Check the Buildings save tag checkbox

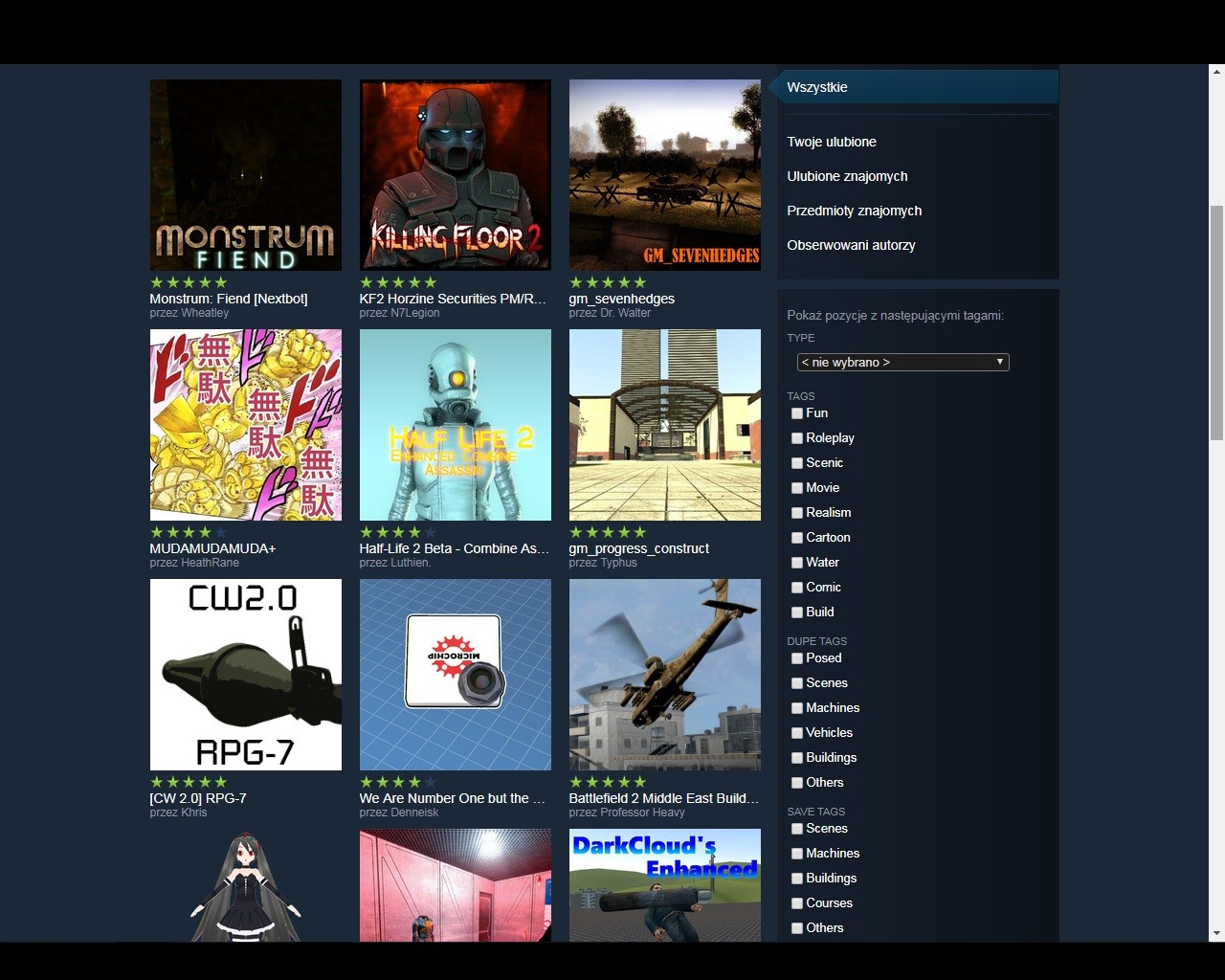tap(797, 879)
